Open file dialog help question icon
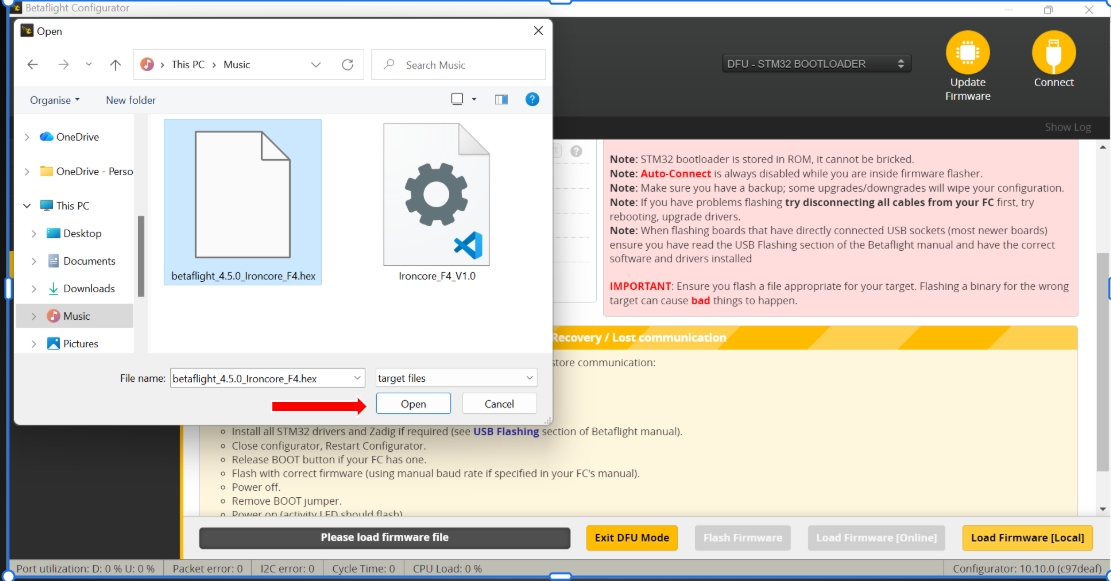This screenshot has height=581, width=1111. coord(532,100)
